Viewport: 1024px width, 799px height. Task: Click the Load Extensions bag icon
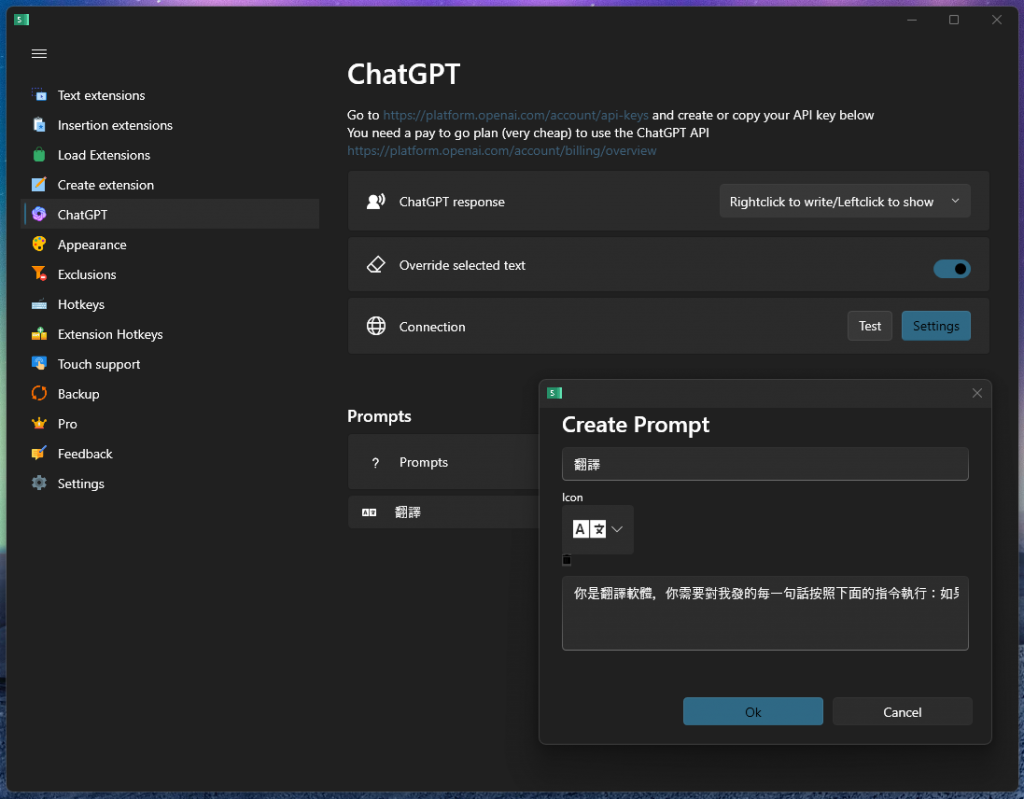pyautogui.click(x=39, y=155)
